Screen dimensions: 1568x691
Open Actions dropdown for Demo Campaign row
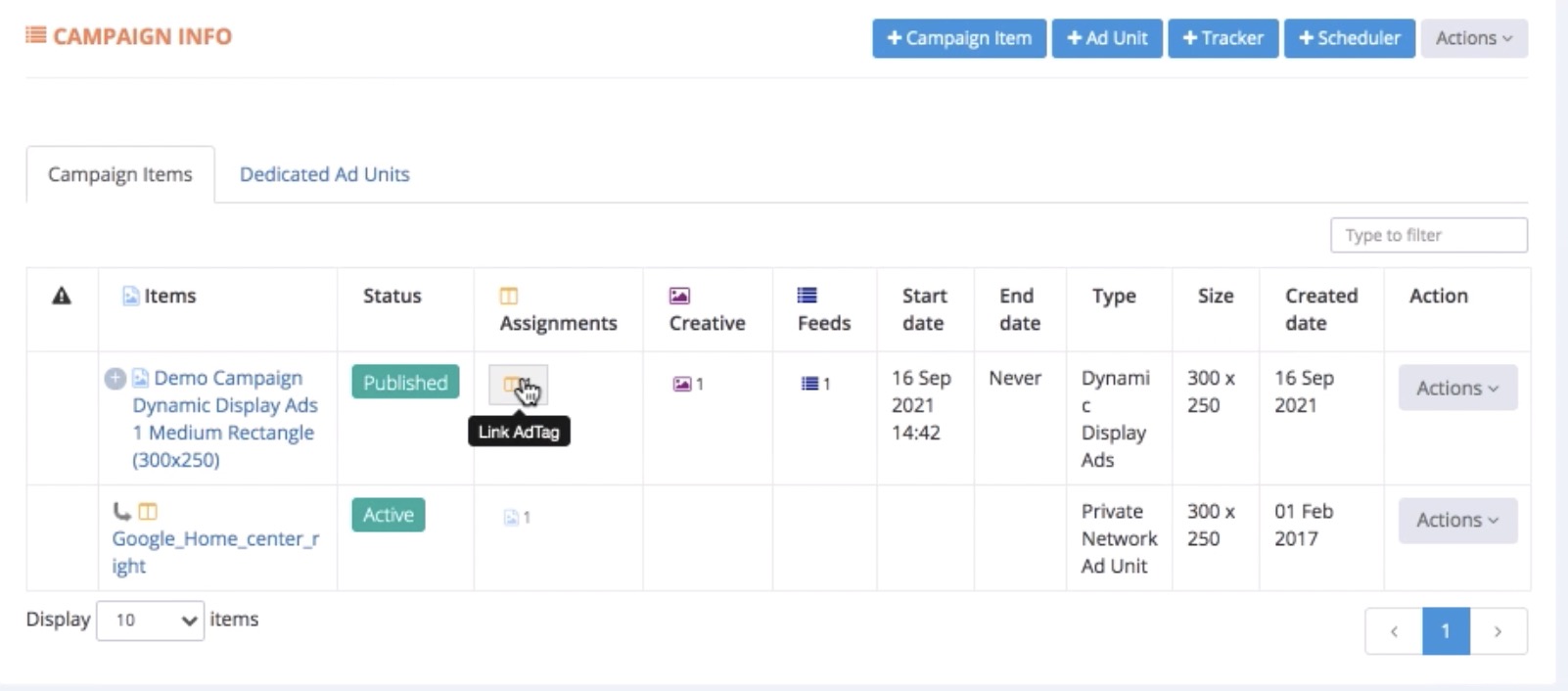[x=1456, y=388]
